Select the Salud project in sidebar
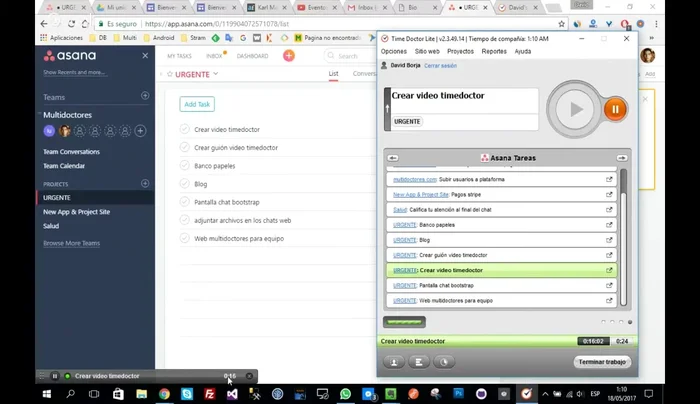Screen dimensions: 700x404 pos(51,226)
